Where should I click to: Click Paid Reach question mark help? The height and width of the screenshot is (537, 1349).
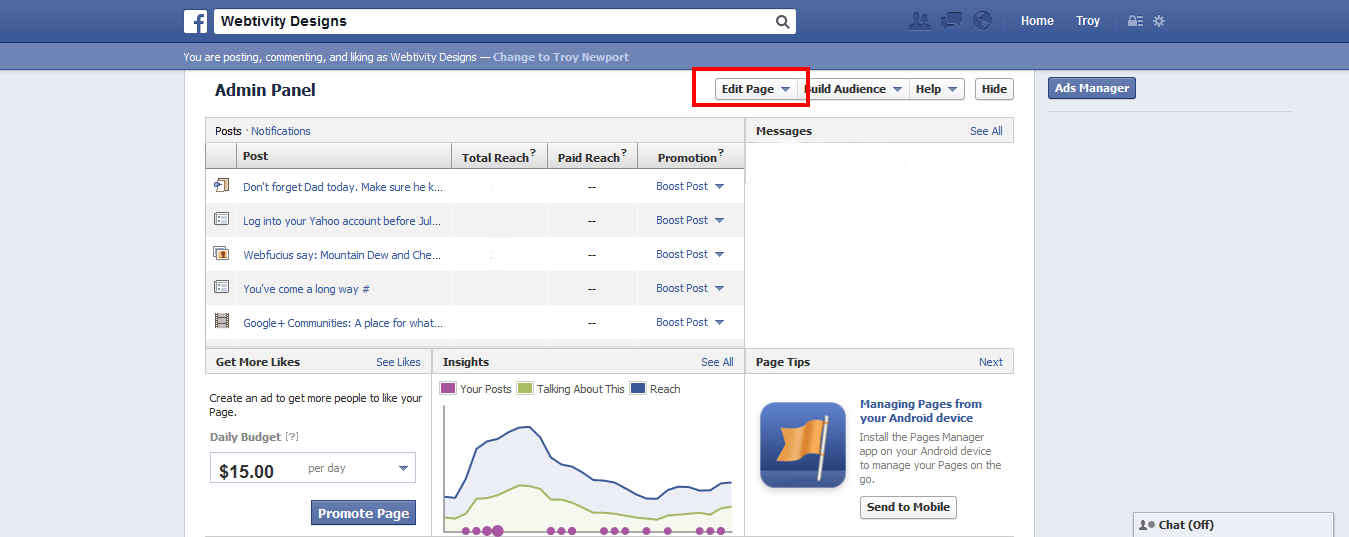624,152
